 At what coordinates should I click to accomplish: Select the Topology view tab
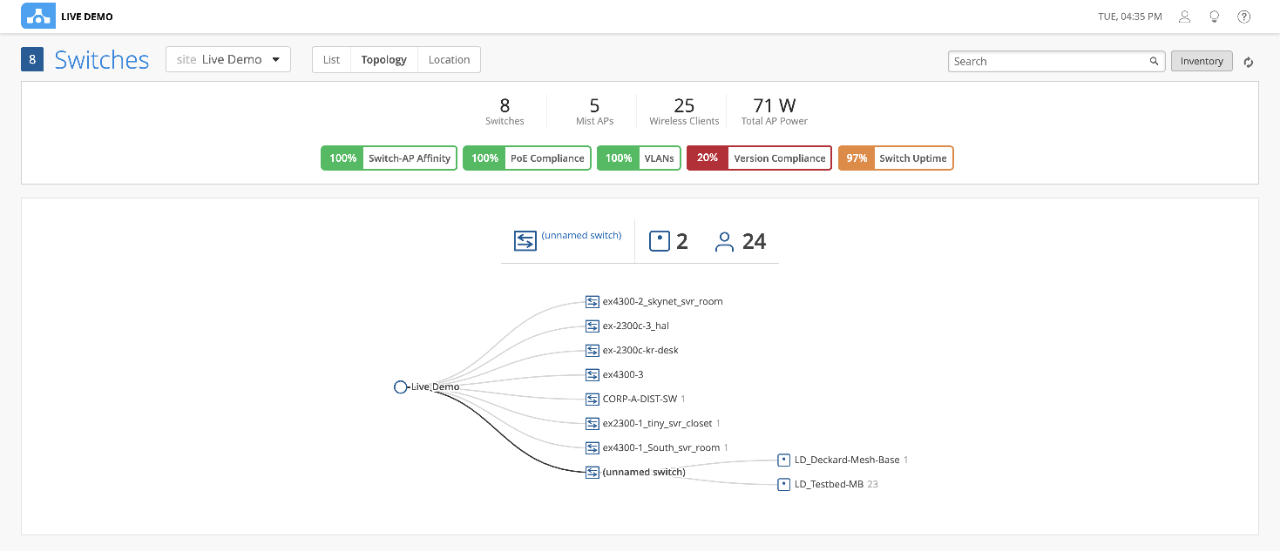[x=384, y=60]
